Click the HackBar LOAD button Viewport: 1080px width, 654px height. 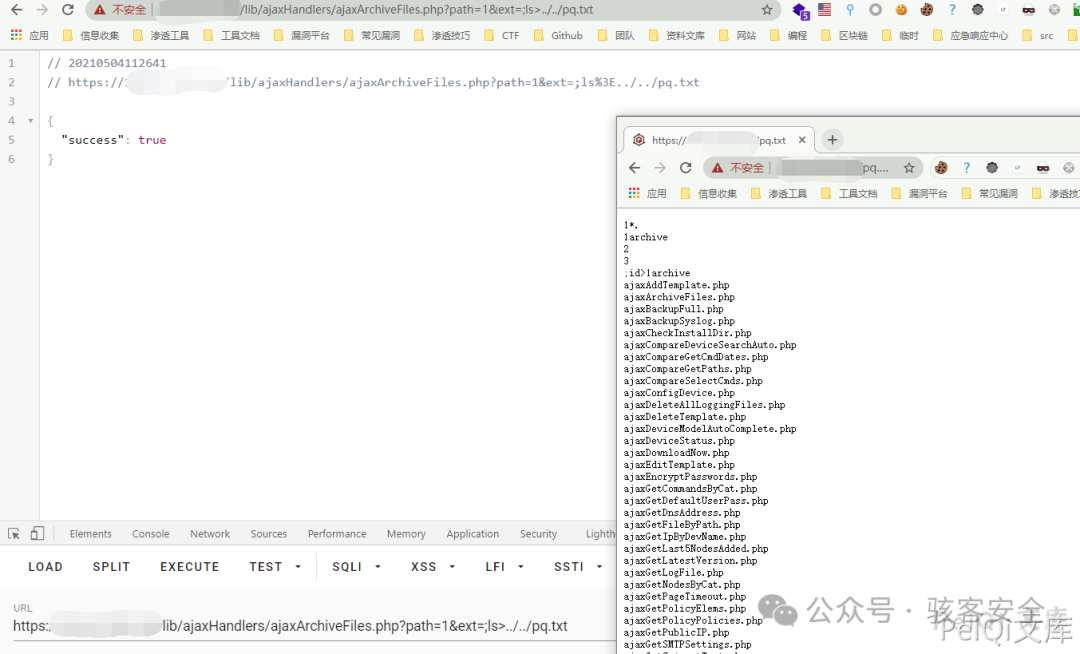(x=45, y=567)
